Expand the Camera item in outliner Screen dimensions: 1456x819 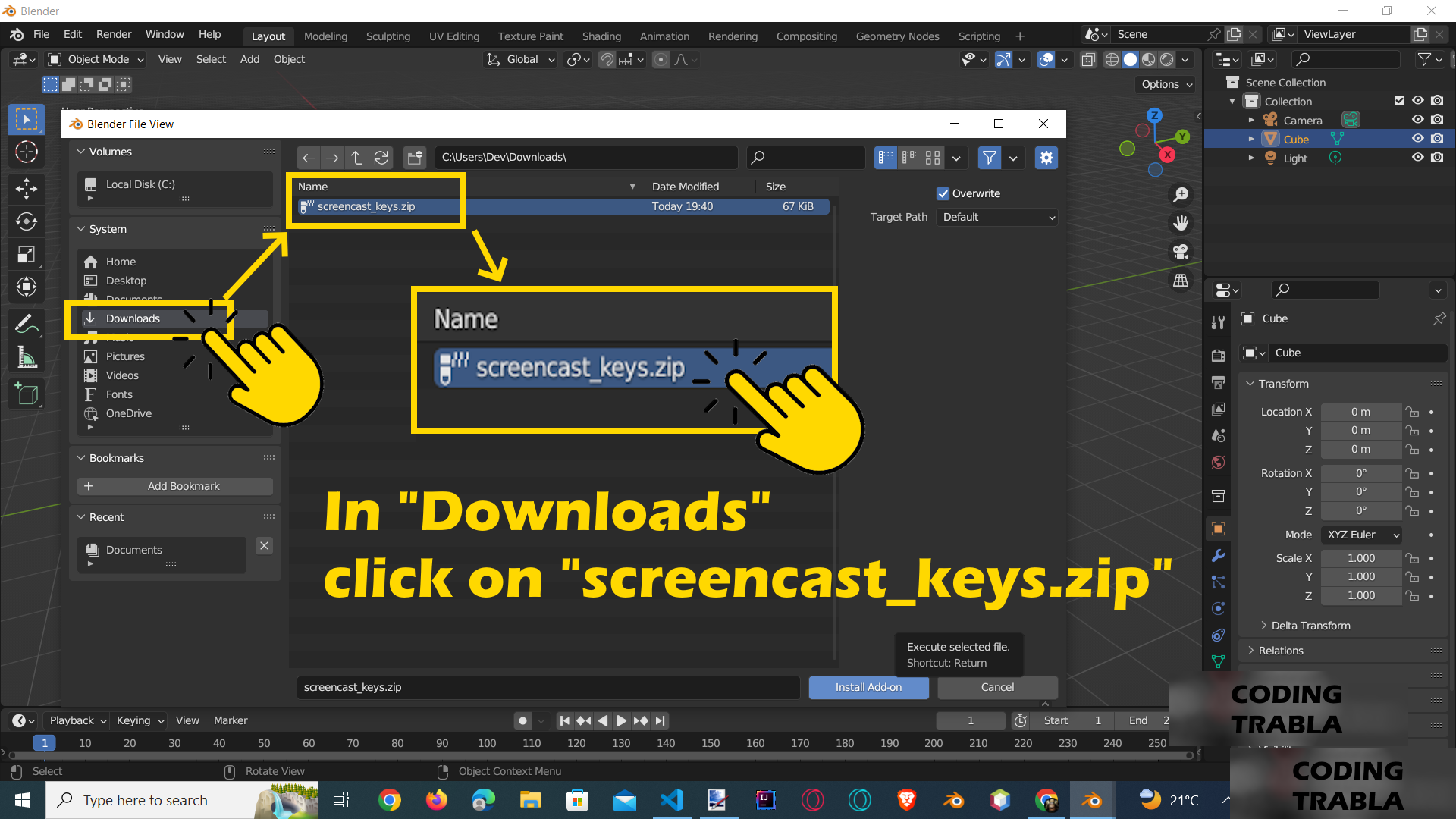click(1251, 120)
